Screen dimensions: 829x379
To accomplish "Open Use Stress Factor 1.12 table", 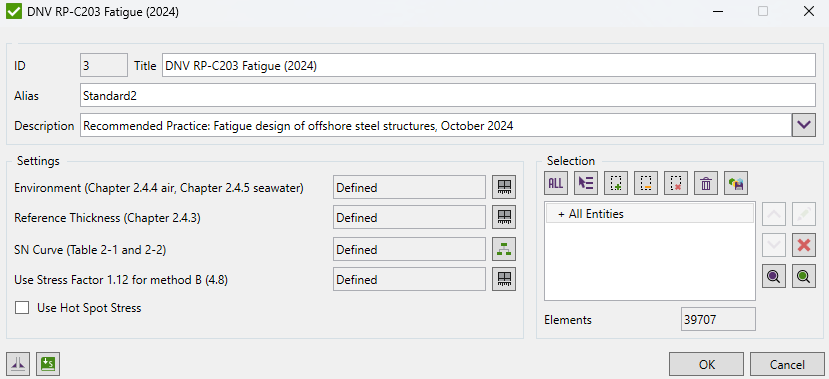I will click(504, 279).
